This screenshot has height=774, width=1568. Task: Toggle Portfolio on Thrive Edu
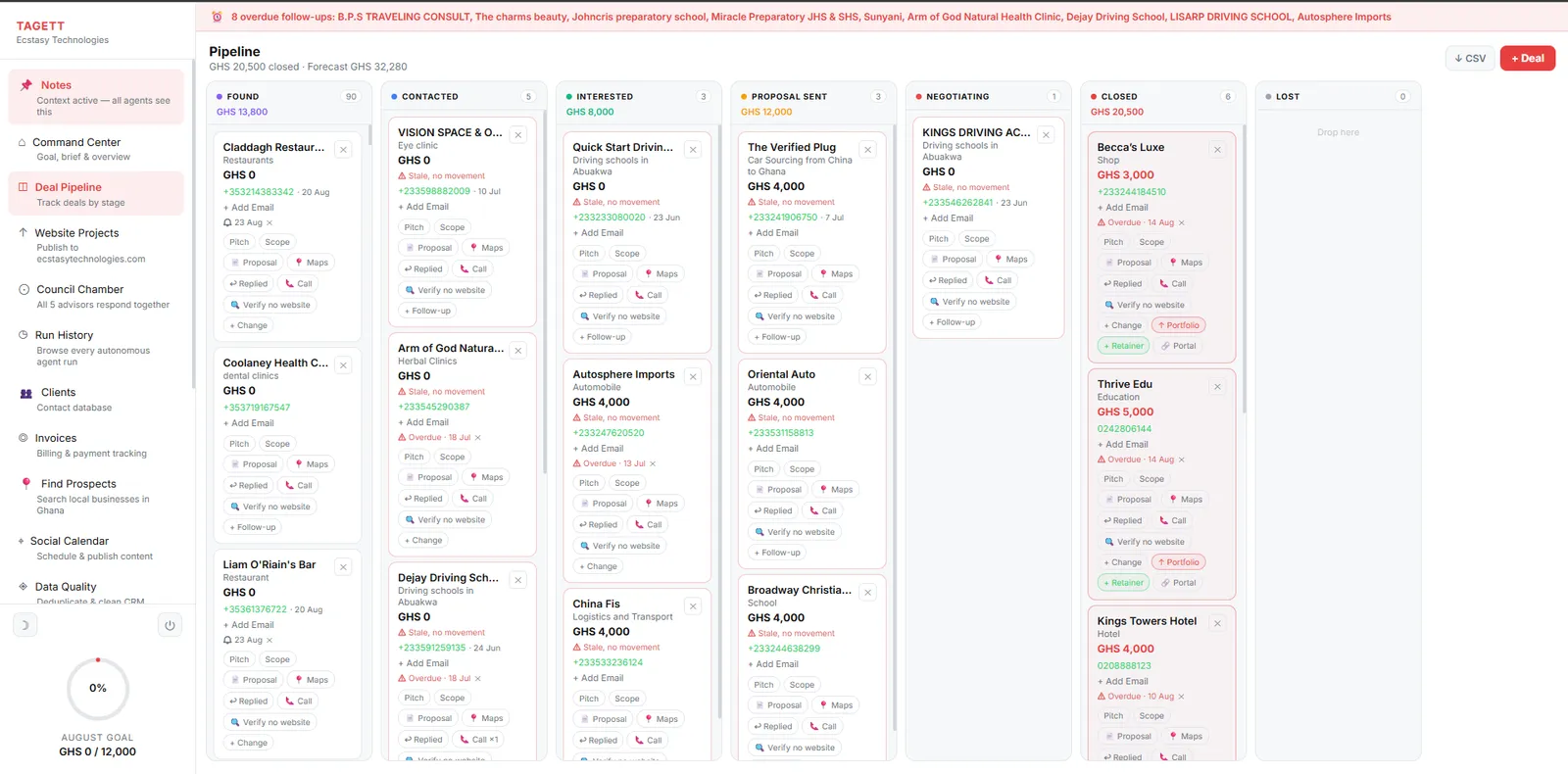coord(1178,562)
